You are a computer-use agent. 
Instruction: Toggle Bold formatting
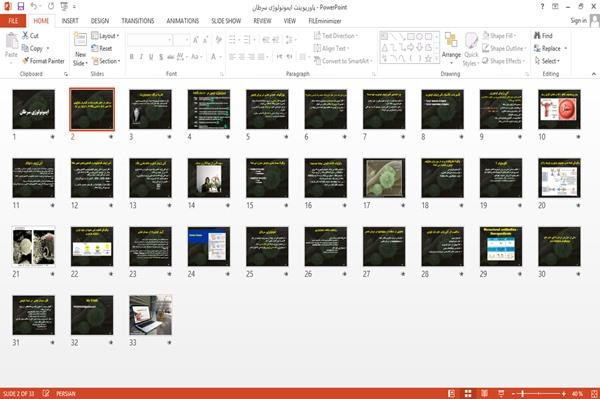[131, 57]
